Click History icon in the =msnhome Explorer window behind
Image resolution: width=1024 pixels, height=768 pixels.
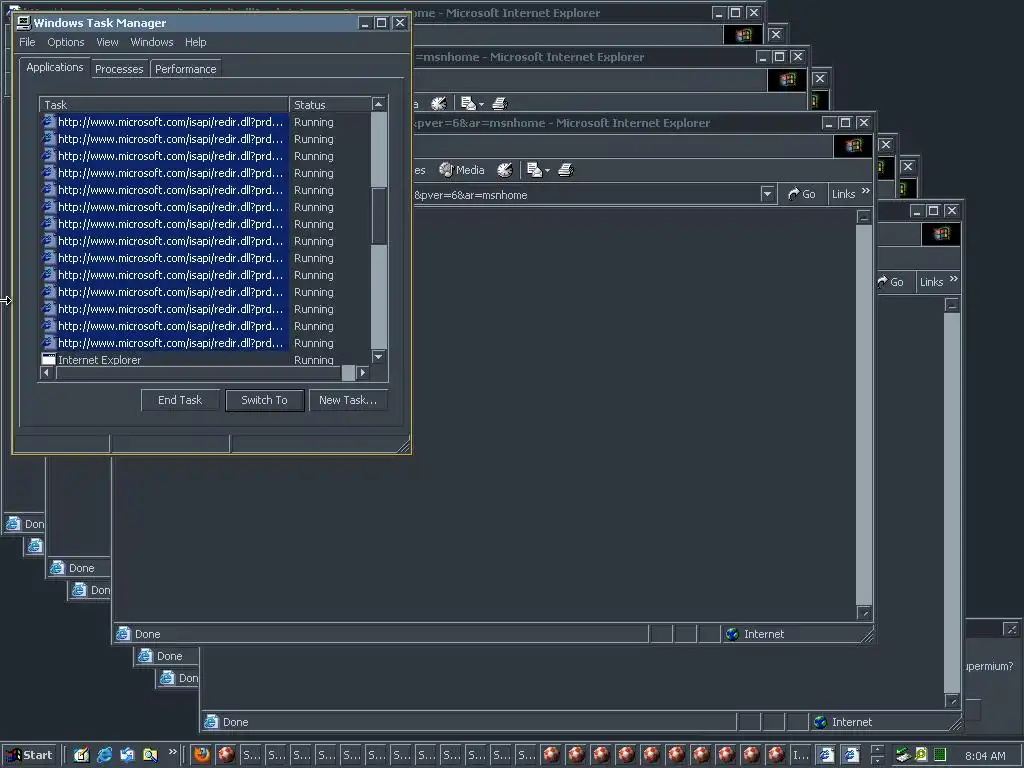(439, 103)
